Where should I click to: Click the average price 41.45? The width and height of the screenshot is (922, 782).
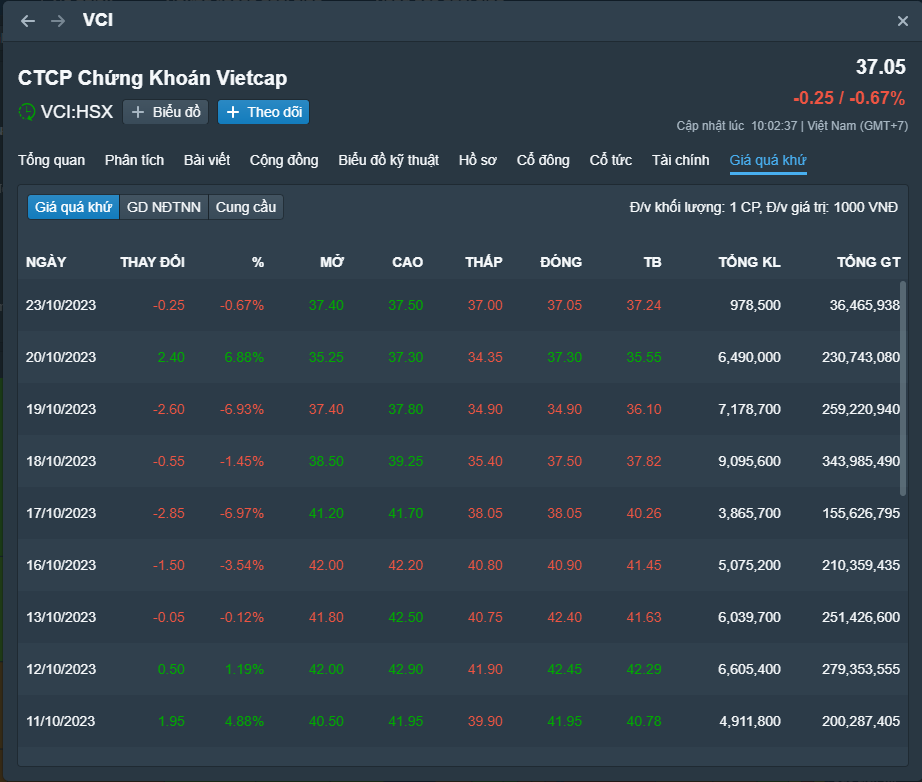644,565
